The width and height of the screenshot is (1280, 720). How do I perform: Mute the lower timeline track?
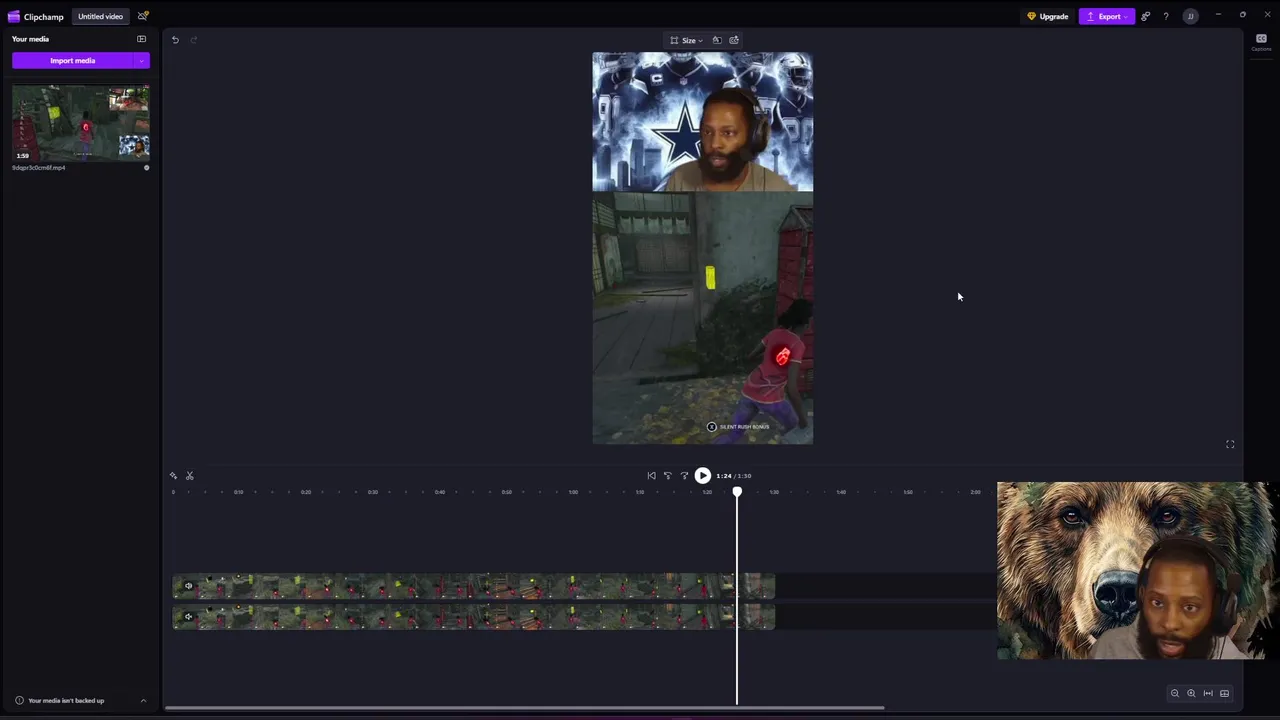188,617
